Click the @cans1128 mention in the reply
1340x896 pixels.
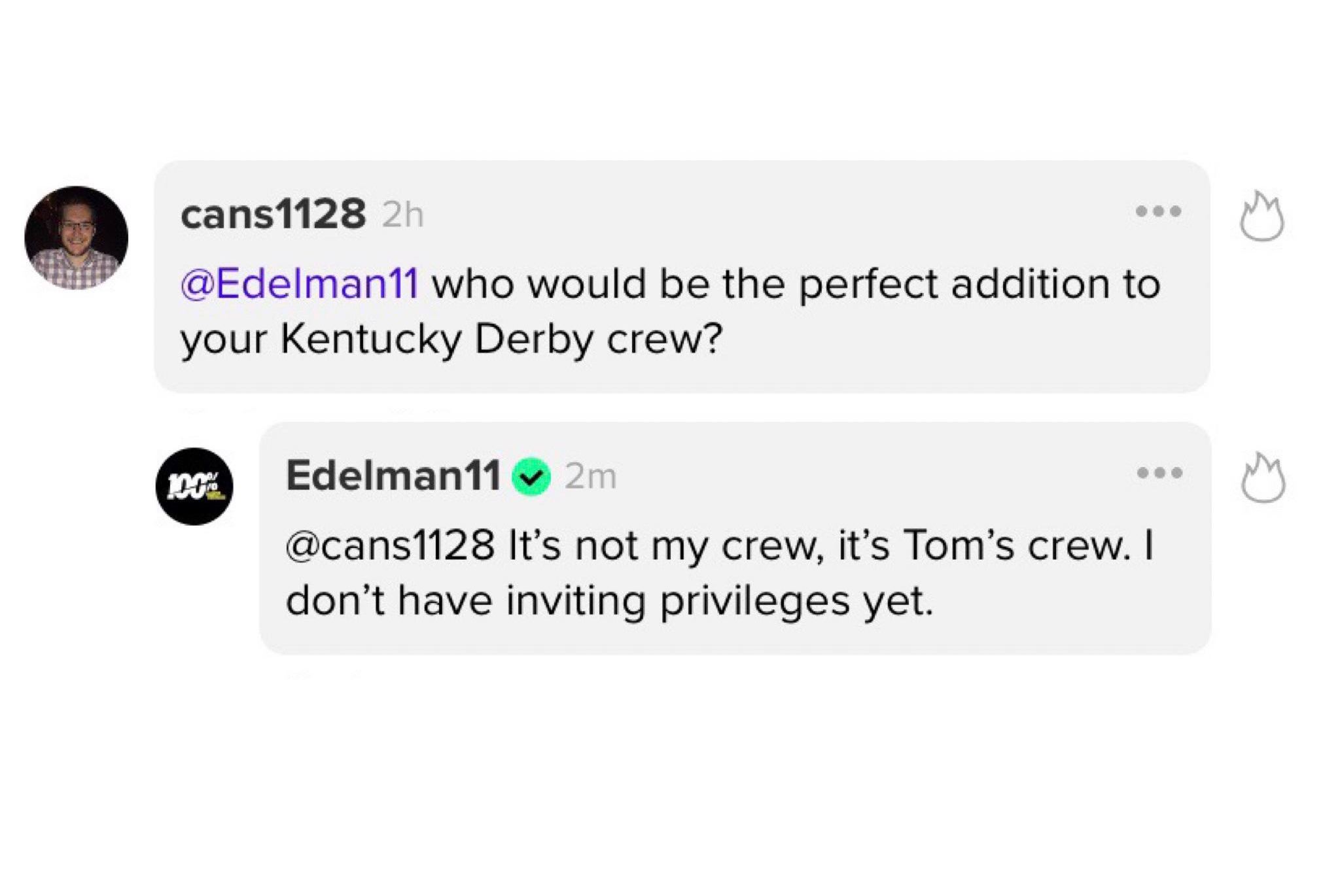(x=390, y=545)
